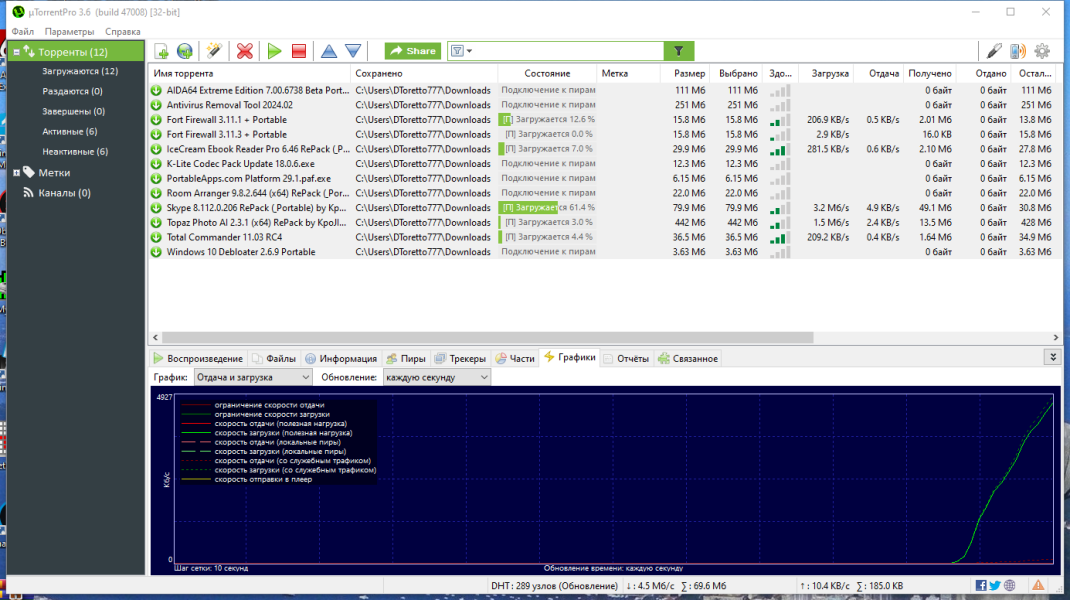Switch to the Связанное tab
Screen dimensions: 1070x600
(x=688, y=358)
